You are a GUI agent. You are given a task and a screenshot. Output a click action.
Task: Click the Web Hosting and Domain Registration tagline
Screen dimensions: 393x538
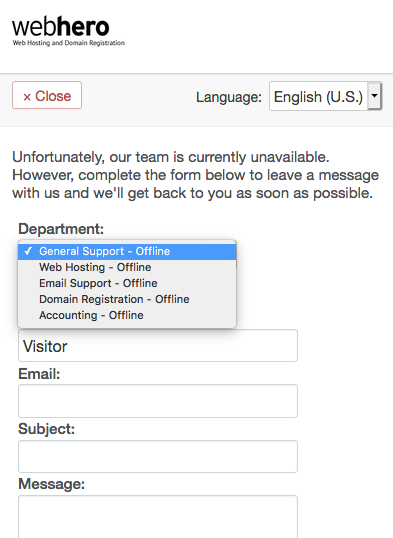pos(69,43)
